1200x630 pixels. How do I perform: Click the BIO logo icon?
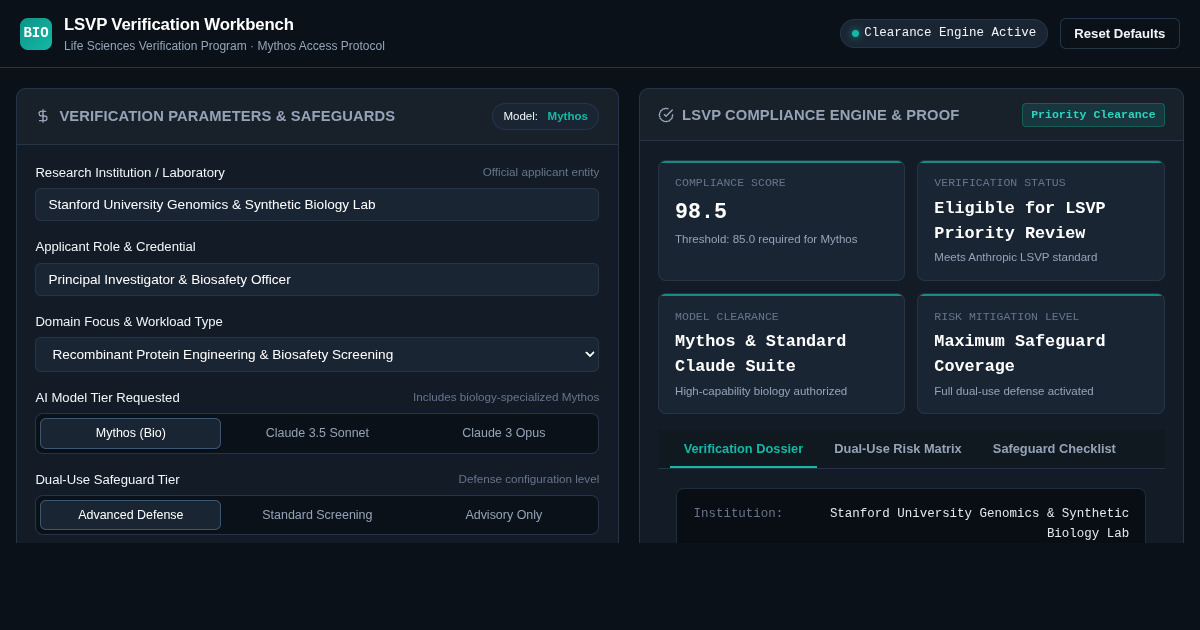click(x=36, y=33)
